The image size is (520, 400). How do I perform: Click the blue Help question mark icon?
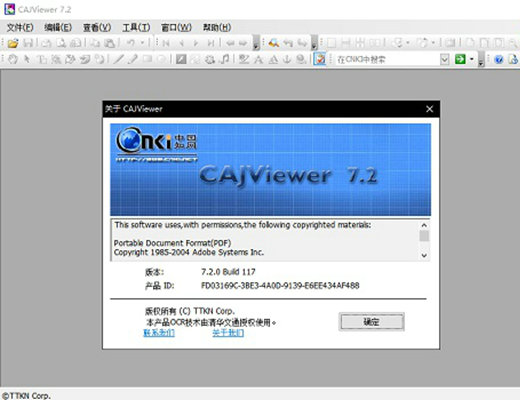coord(499,59)
